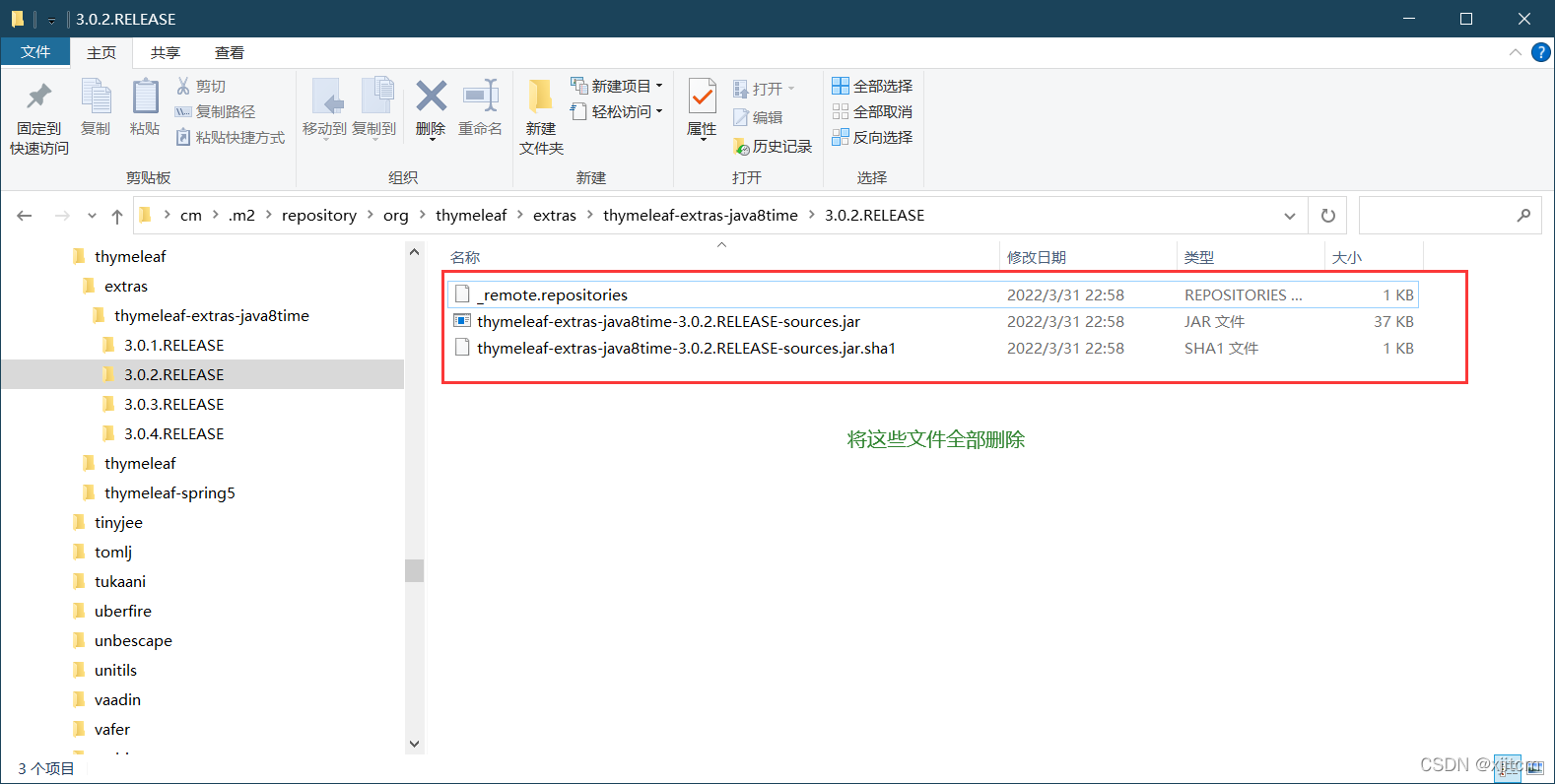1555x784 pixels.
Task: Open Properties (属性) checkmark icon
Action: pos(702,109)
